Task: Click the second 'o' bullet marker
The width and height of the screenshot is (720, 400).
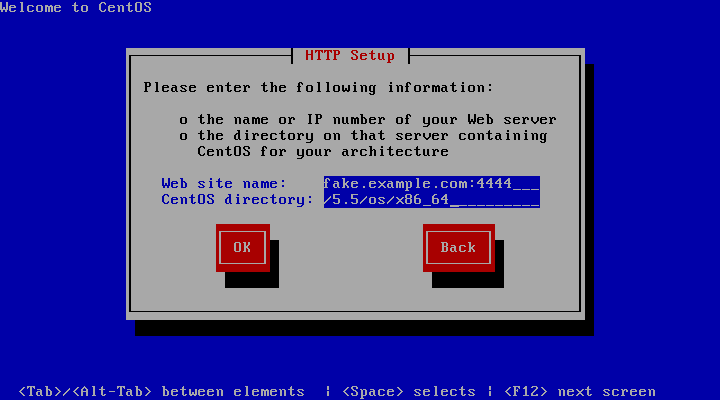Action: pyautogui.click(x=184, y=136)
